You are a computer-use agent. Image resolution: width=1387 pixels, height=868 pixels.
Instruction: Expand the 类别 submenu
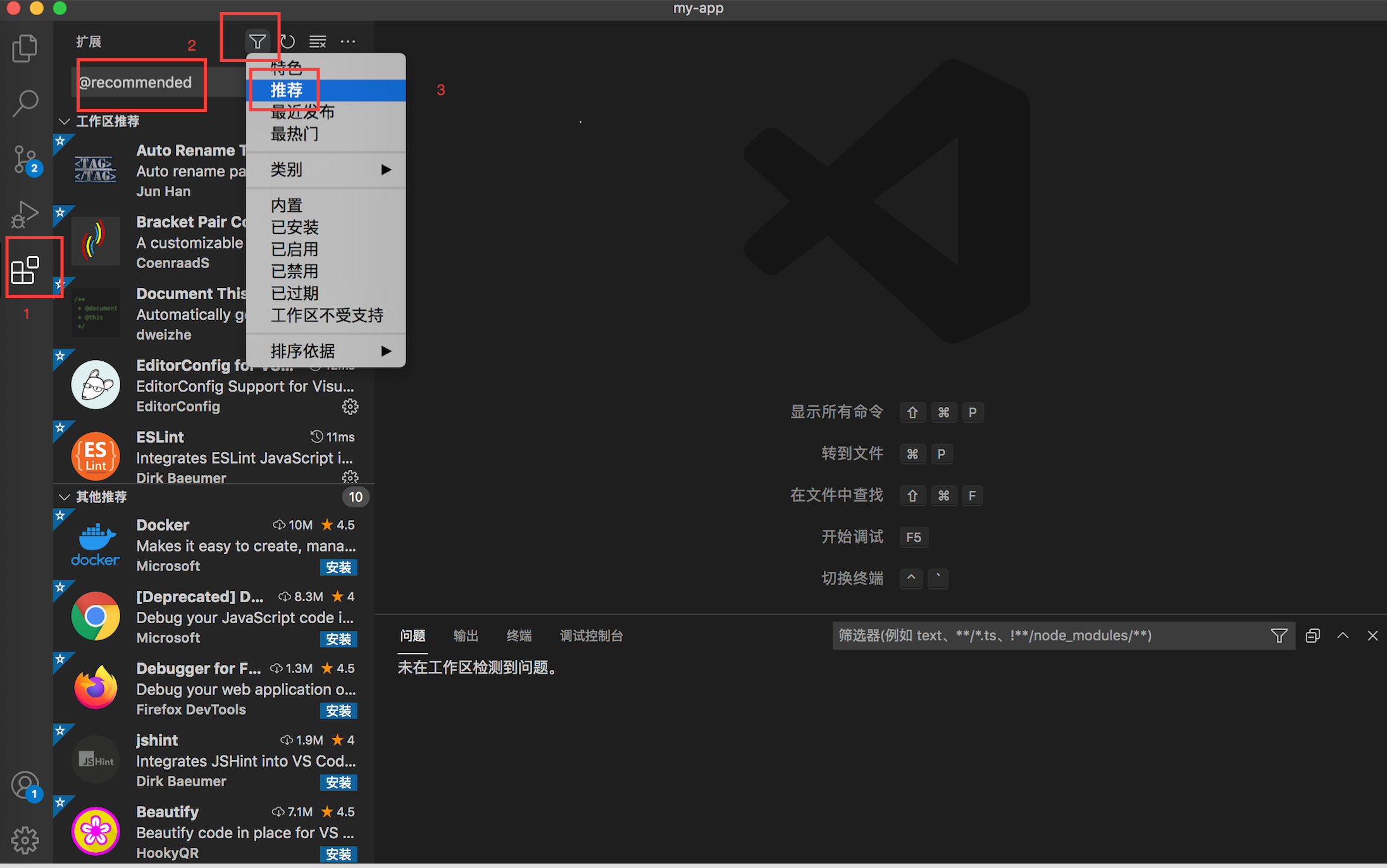coord(326,170)
